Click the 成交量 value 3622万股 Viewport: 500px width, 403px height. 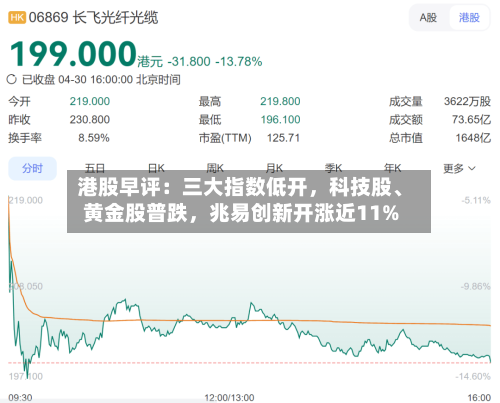(467, 101)
